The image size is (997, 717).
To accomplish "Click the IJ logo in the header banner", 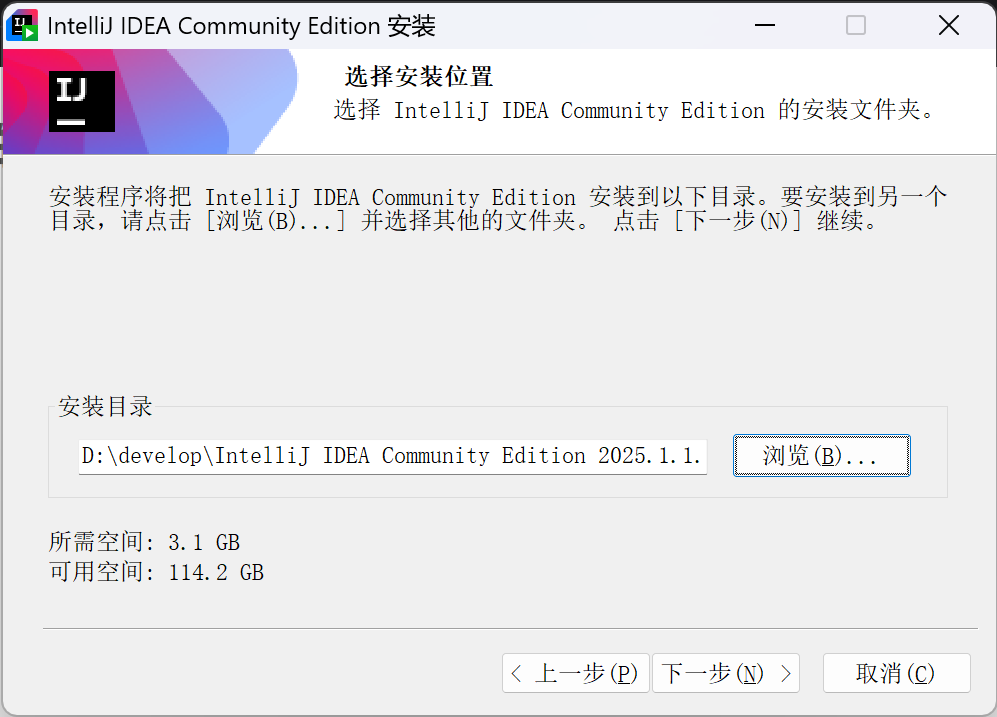I will coord(81,101).
